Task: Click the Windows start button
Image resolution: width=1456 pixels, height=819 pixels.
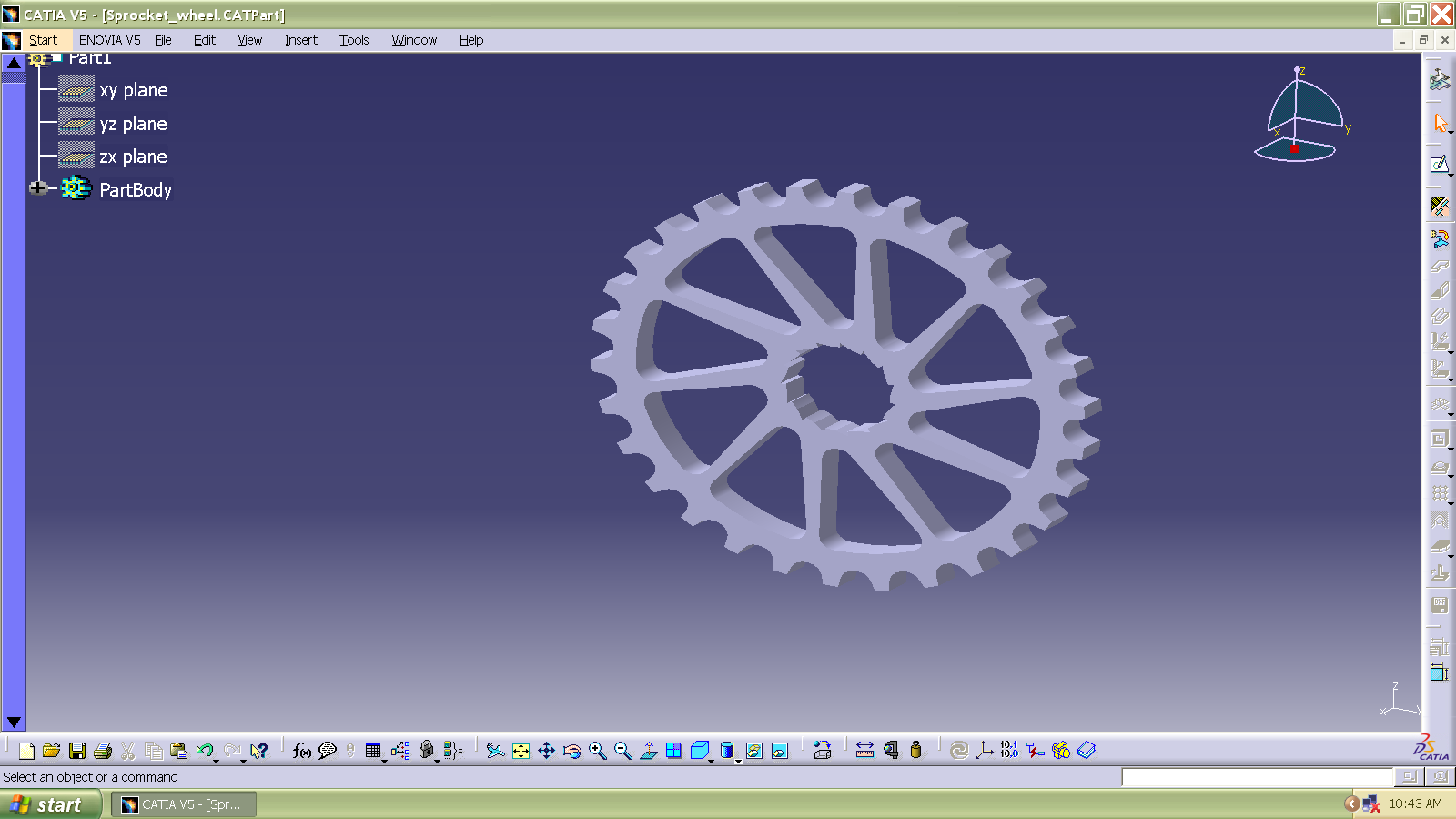Action: [50, 804]
